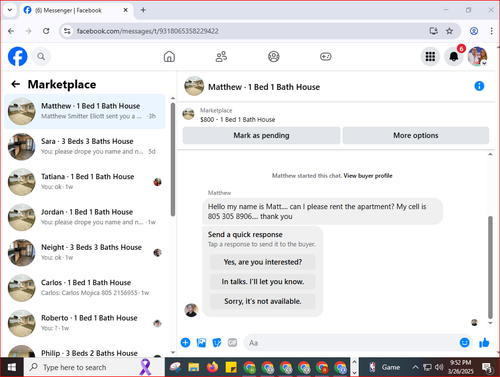Choose a sticker from the composer
The image size is (500, 377).
pyautogui.click(x=217, y=342)
